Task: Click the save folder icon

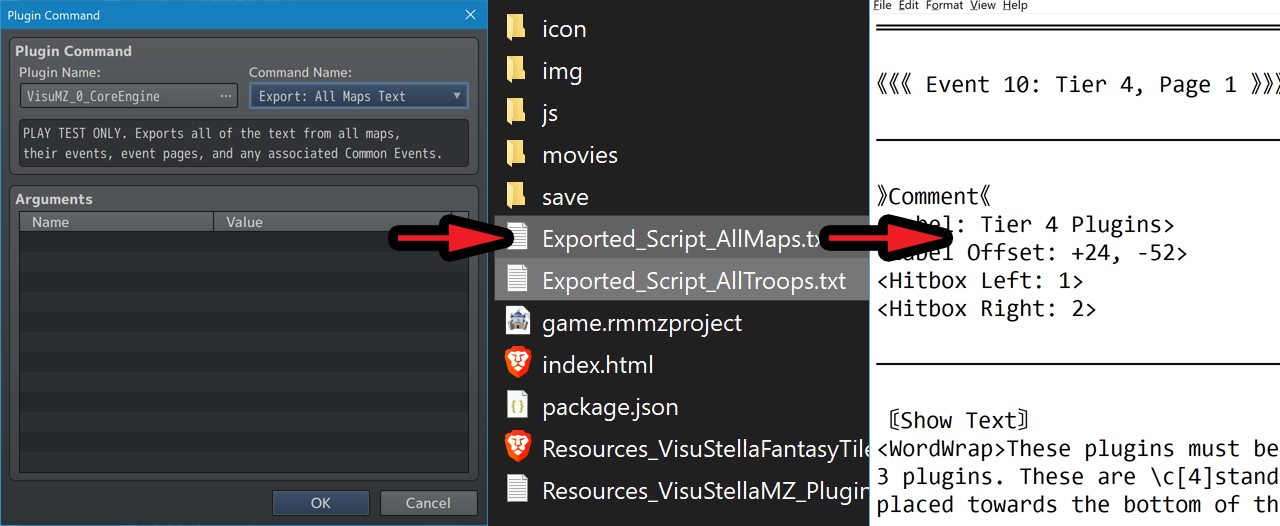Action: [516, 196]
